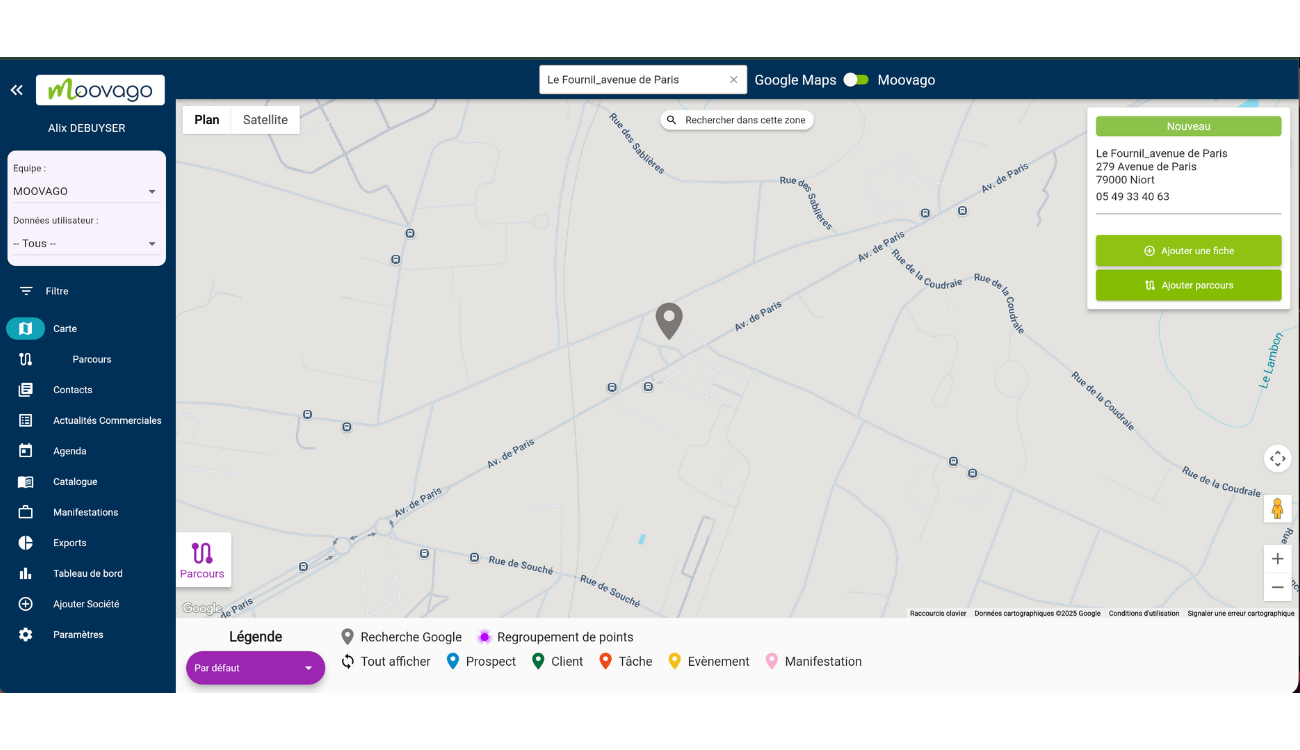Viewport: 1300px width, 750px height.
Task: Toggle Prospect markers in the legend
Action: [x=481, y=661]
